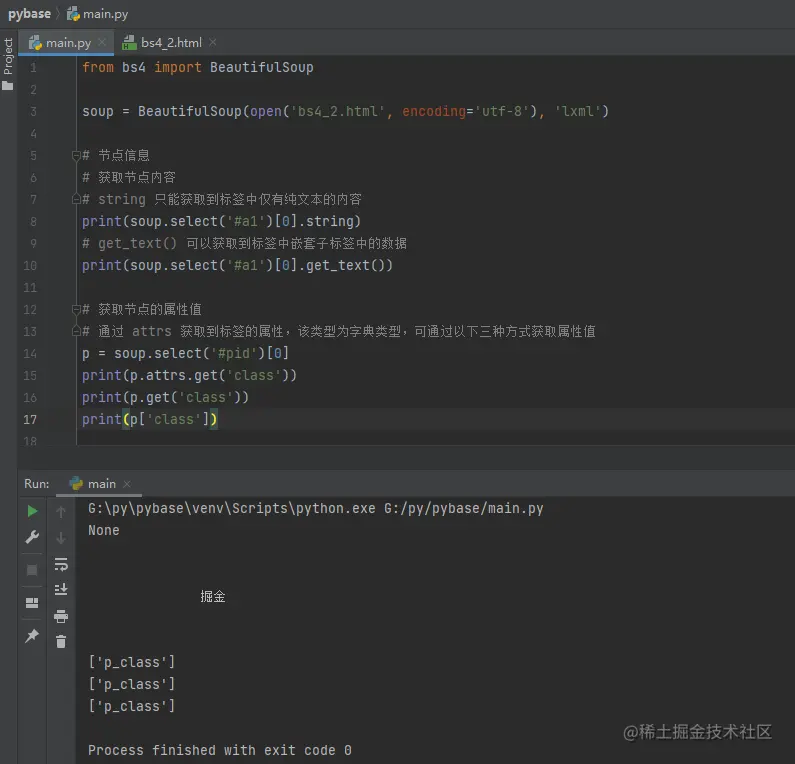The image size is (795, 764).
Task: Open the Project tool window folder icon
Action: coord(8,86)
